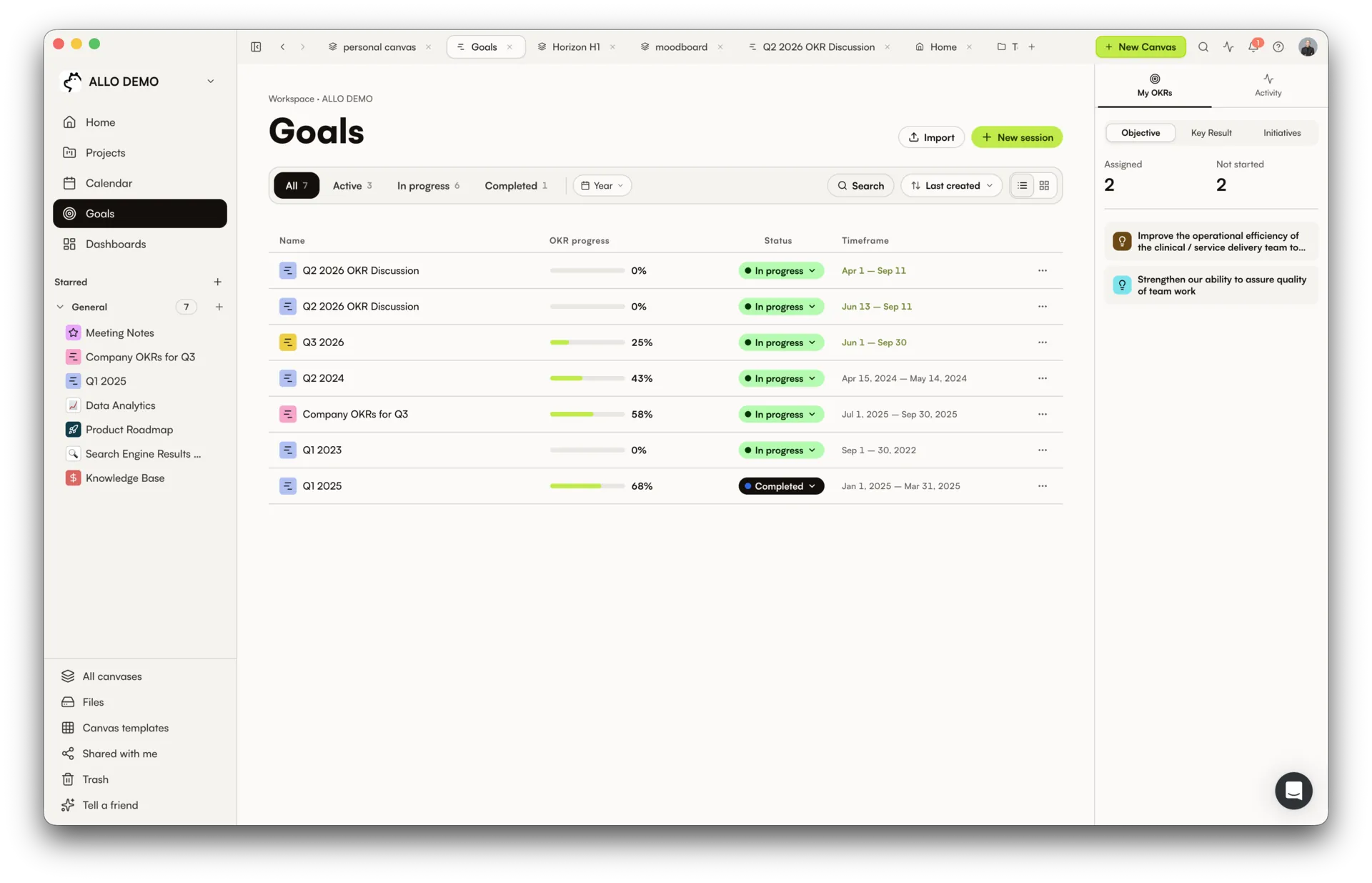Switch to list view
This screenshot has width=1372, height=883.
click(x=1023, y=186)
